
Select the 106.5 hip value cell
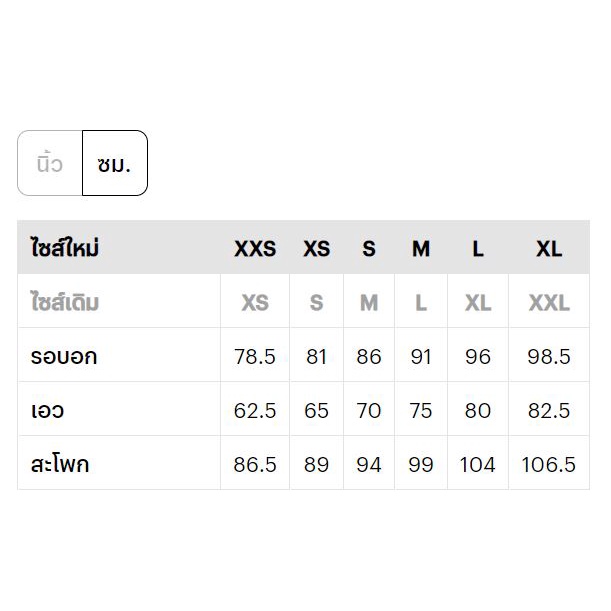pos(549,463)
